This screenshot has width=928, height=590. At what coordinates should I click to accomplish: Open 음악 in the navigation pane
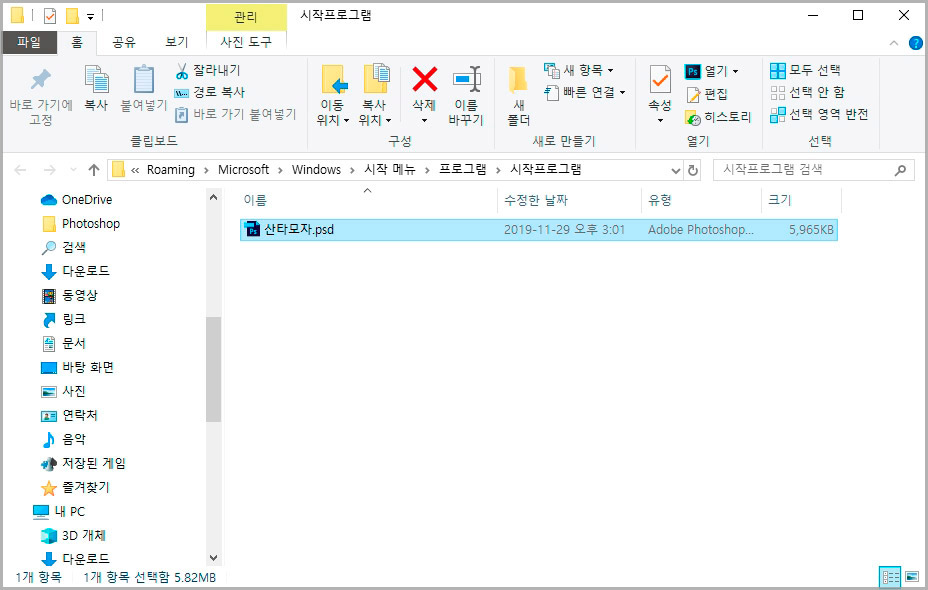coord(64,439)
